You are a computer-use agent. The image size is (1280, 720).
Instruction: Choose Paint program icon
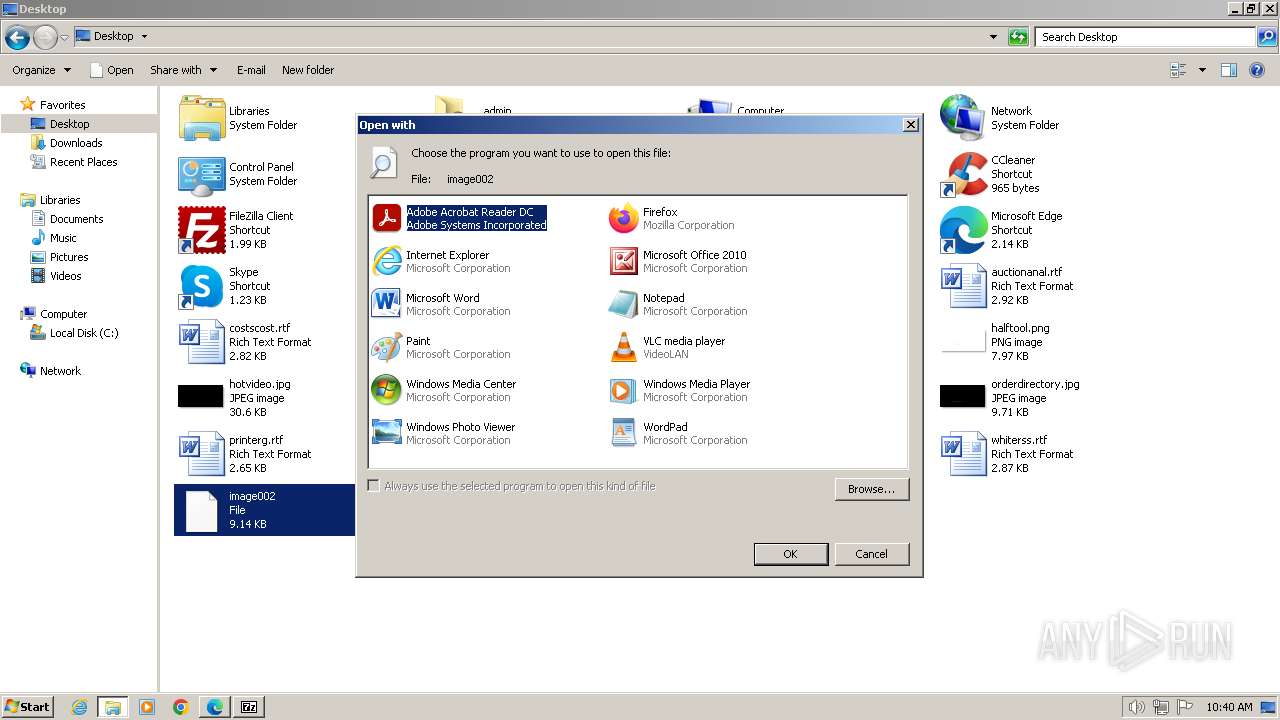point(387,347)
